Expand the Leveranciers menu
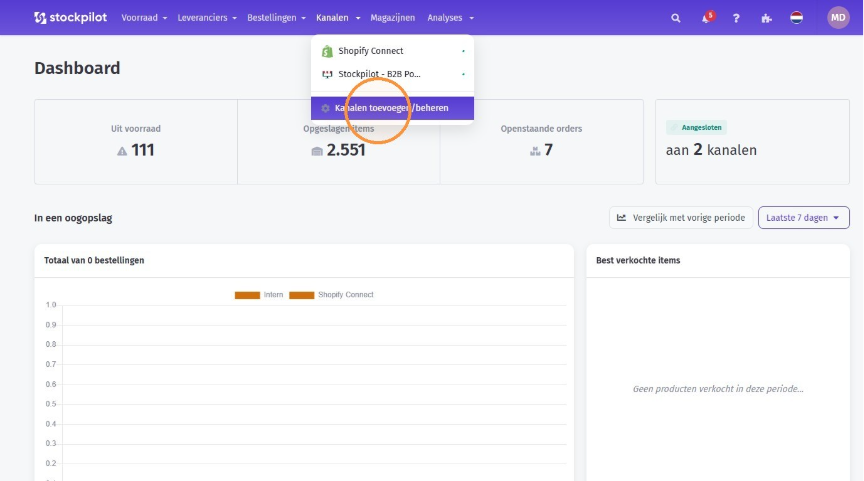864x481 pixels. tap(207, 18)
